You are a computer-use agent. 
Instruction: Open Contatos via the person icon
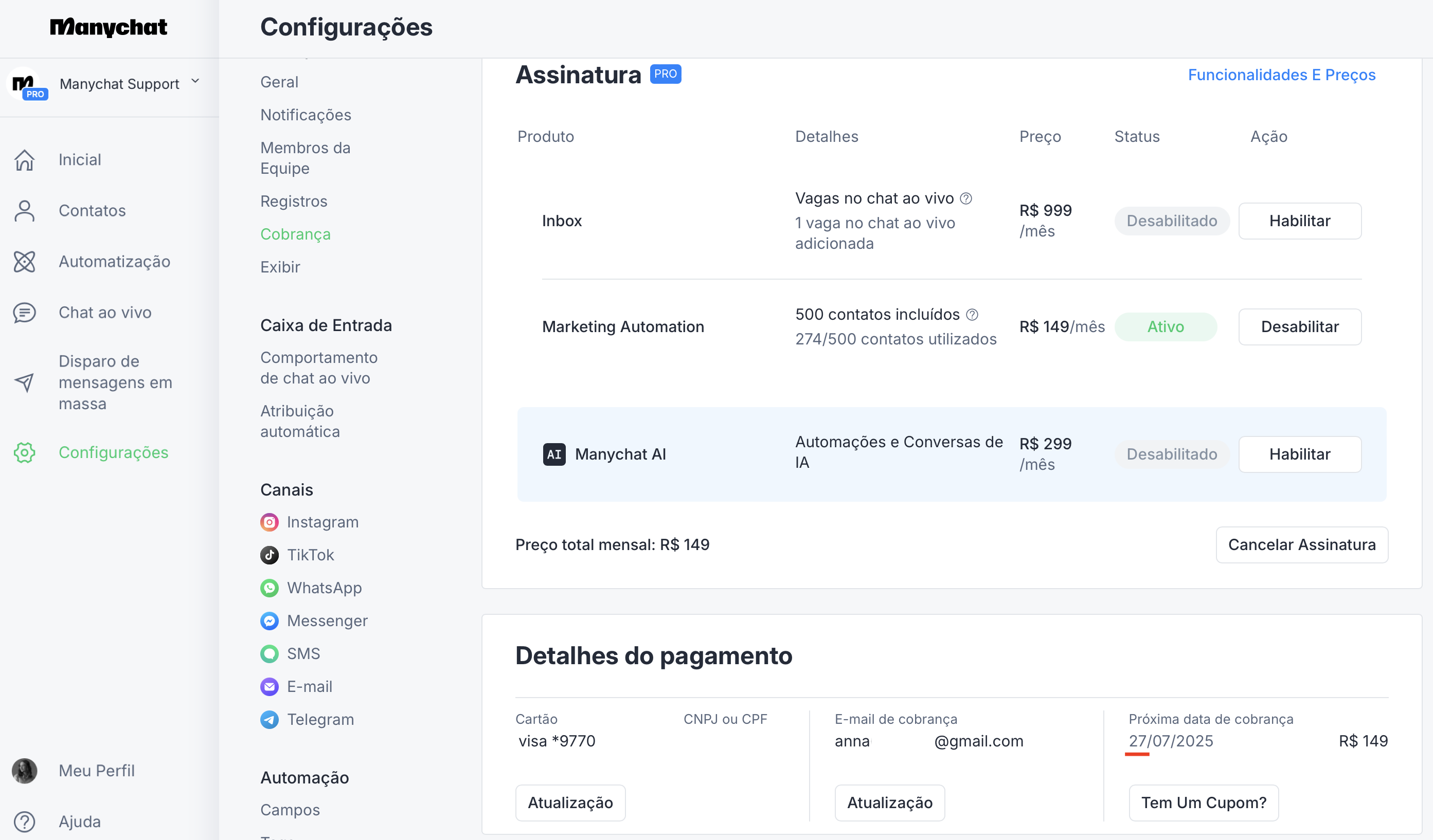[x=25, y=211]
